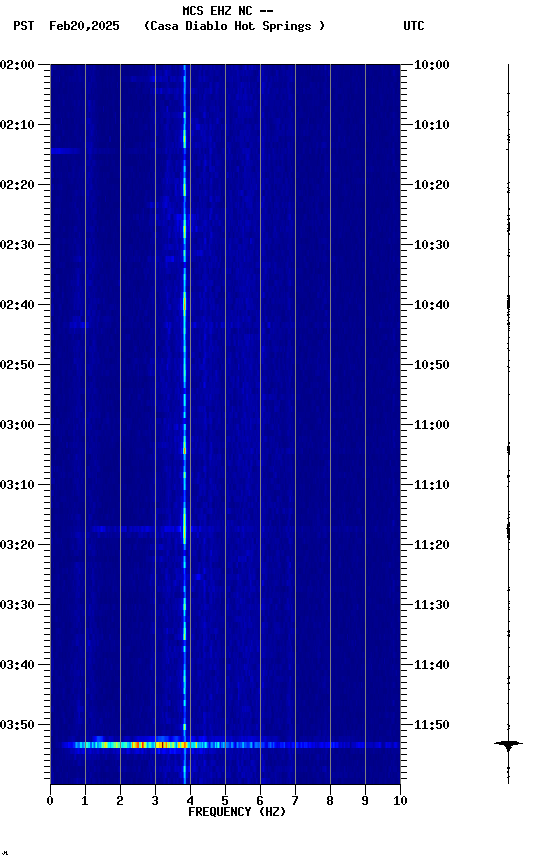Click the UTC timezone label
Screen dimensions: 552x864
click(x=414, y=26)
